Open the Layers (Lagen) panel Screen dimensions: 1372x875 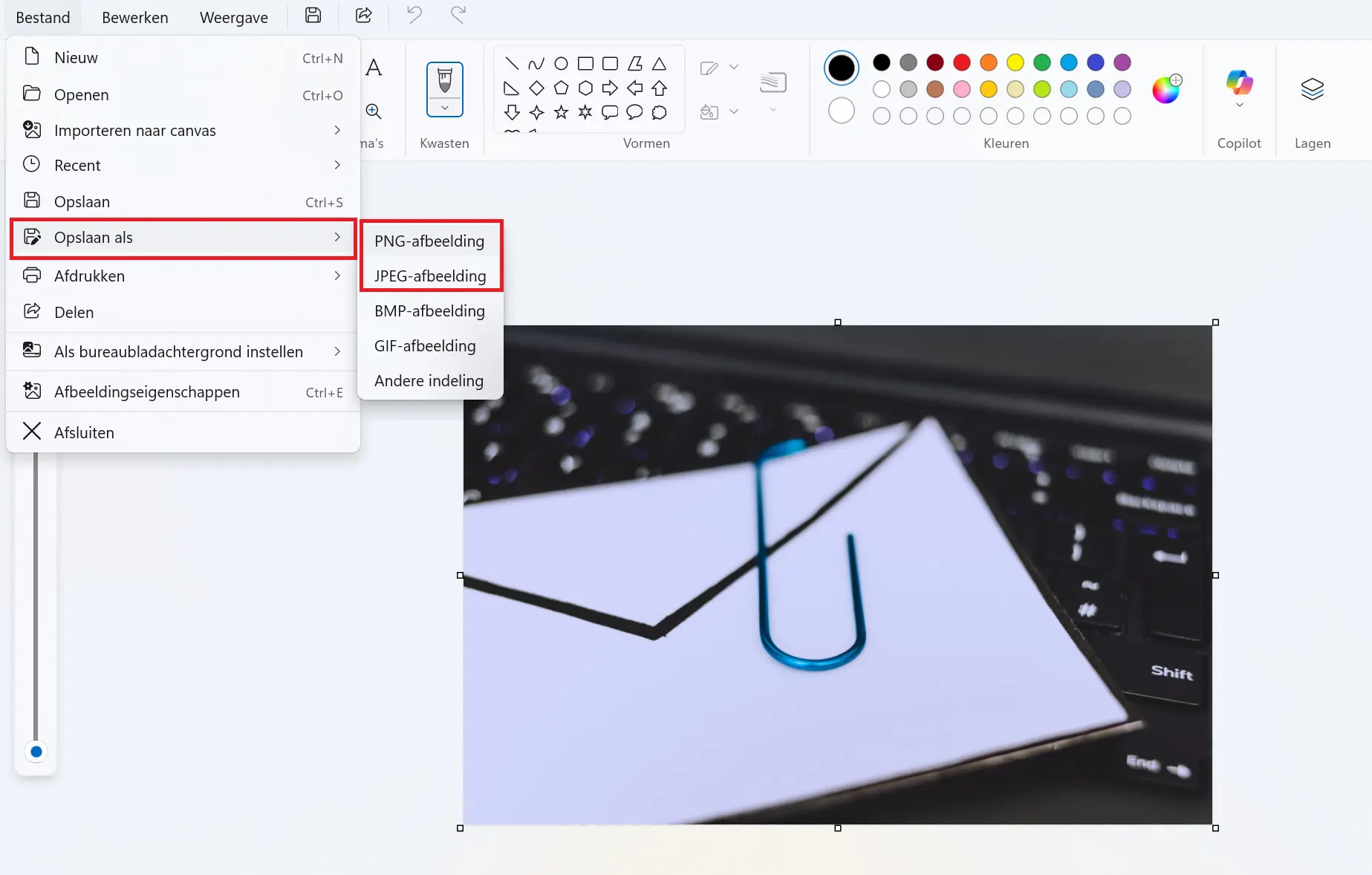1313,89
